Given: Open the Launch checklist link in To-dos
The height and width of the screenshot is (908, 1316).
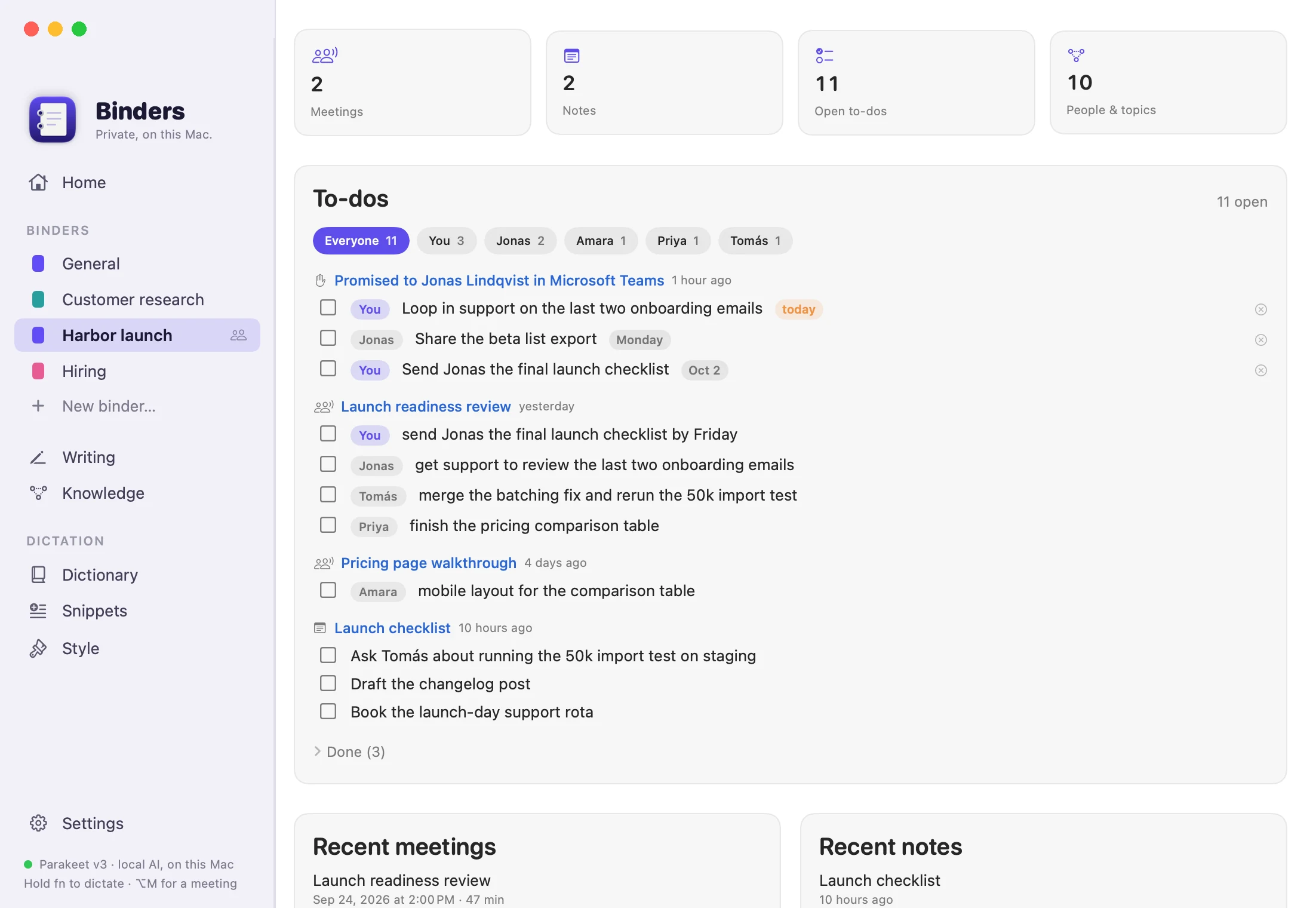Looking at the screenshot, I should 392,628.
